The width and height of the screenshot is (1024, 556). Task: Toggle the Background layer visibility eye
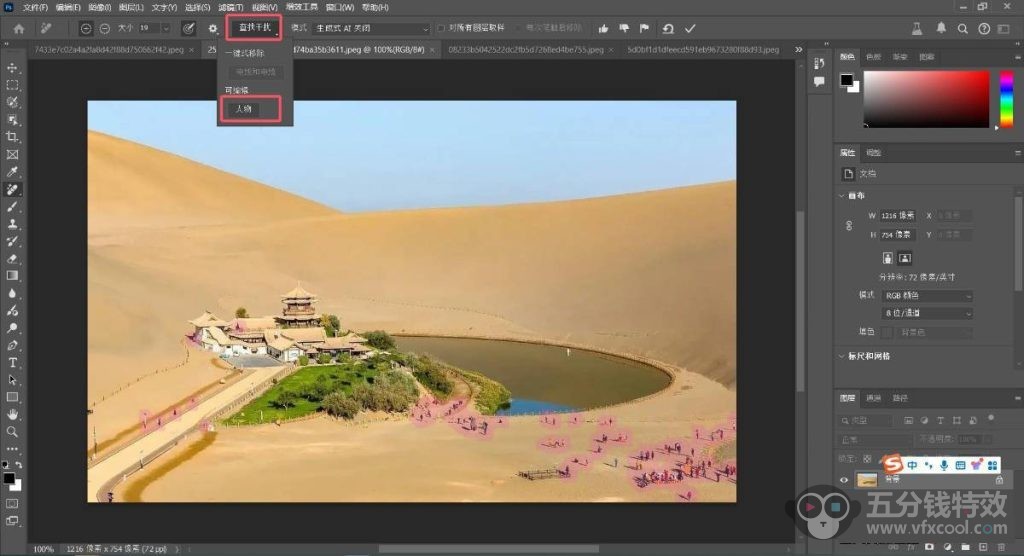tap(844, 480)
